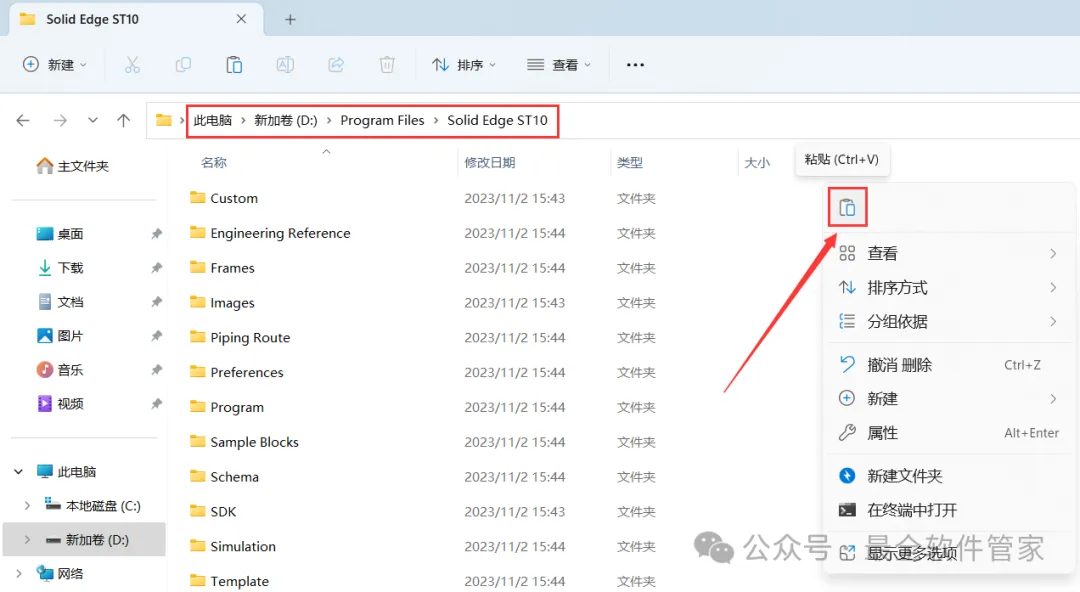Viewport: 1080px width, 592px height.
Task: Select 网络 in navigation tree
Action: coord(60,573)
